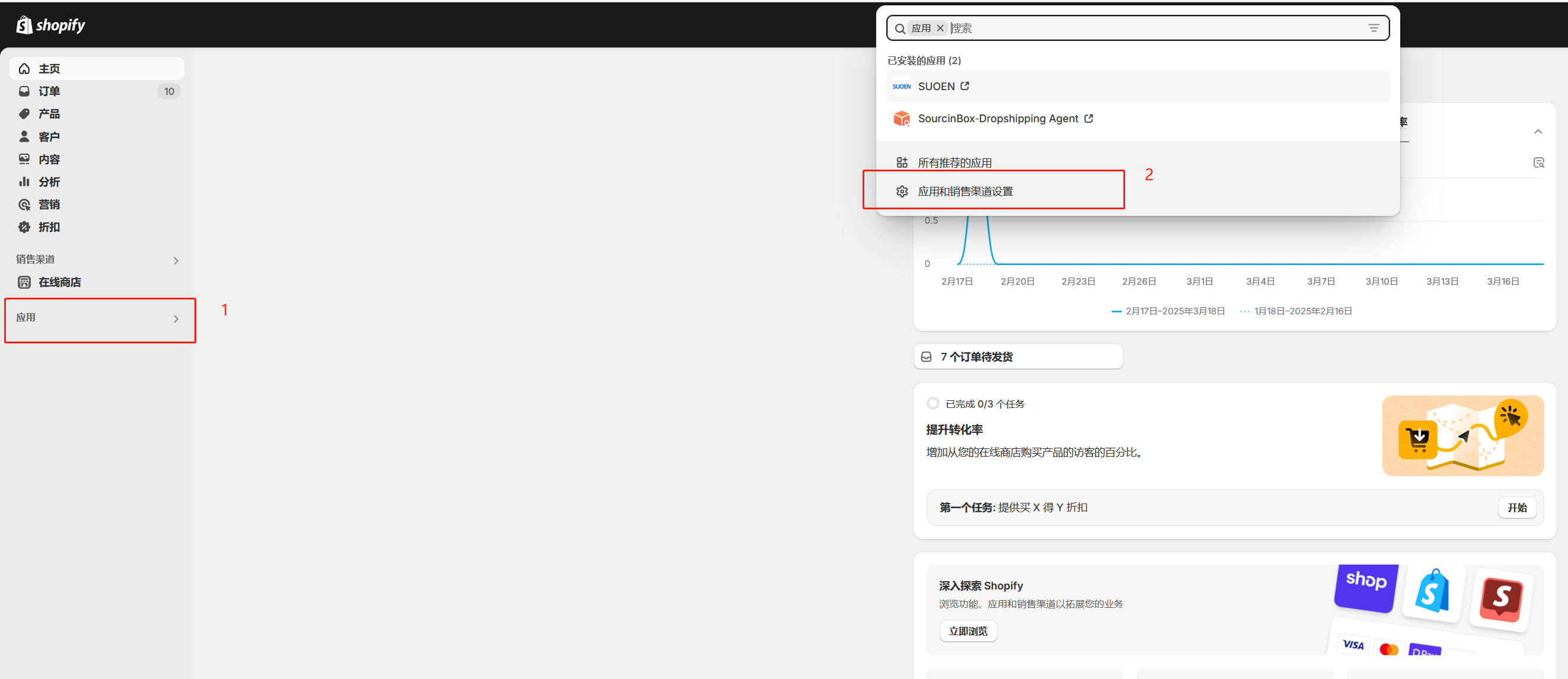Open the 营销 marketing target icon
This screenshot has height=679, width=1568.
tap(24, 205)
